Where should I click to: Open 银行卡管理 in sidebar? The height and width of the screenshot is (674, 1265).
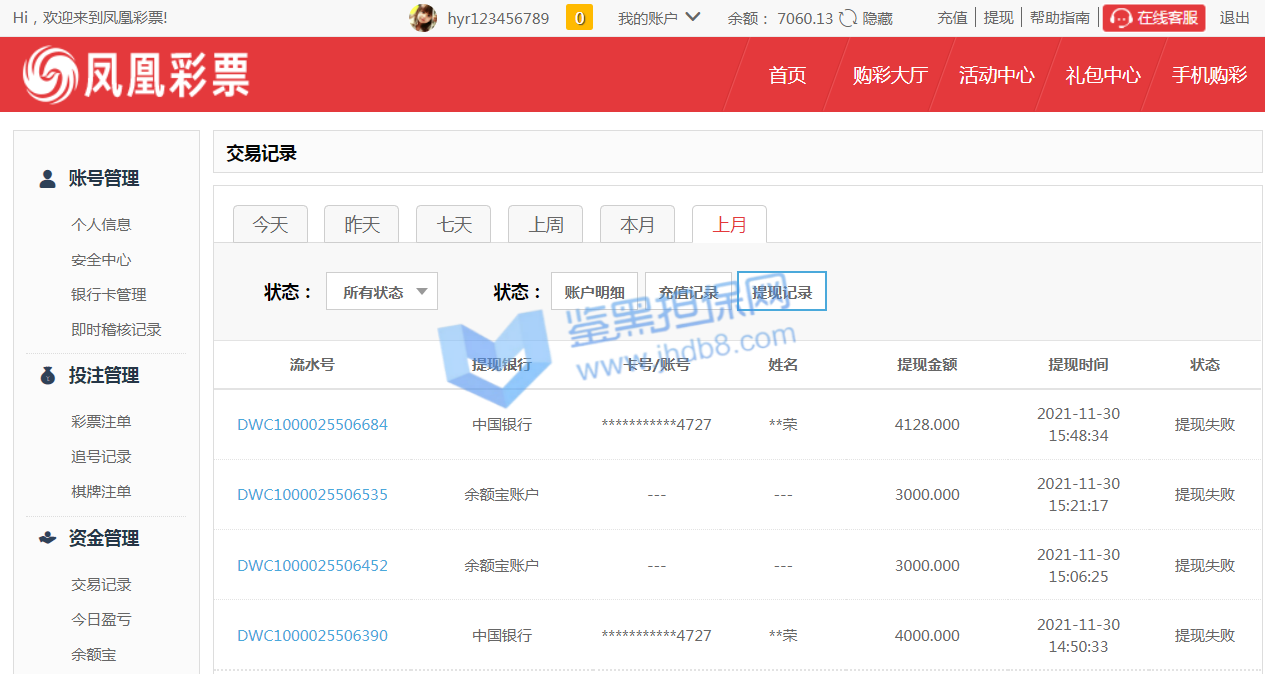point(109,295)
